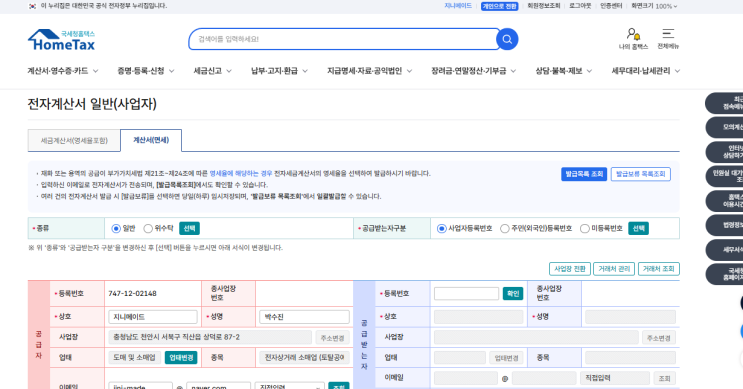
Task: Open the 회원정보조회 link
Action: tap(544, 6)
